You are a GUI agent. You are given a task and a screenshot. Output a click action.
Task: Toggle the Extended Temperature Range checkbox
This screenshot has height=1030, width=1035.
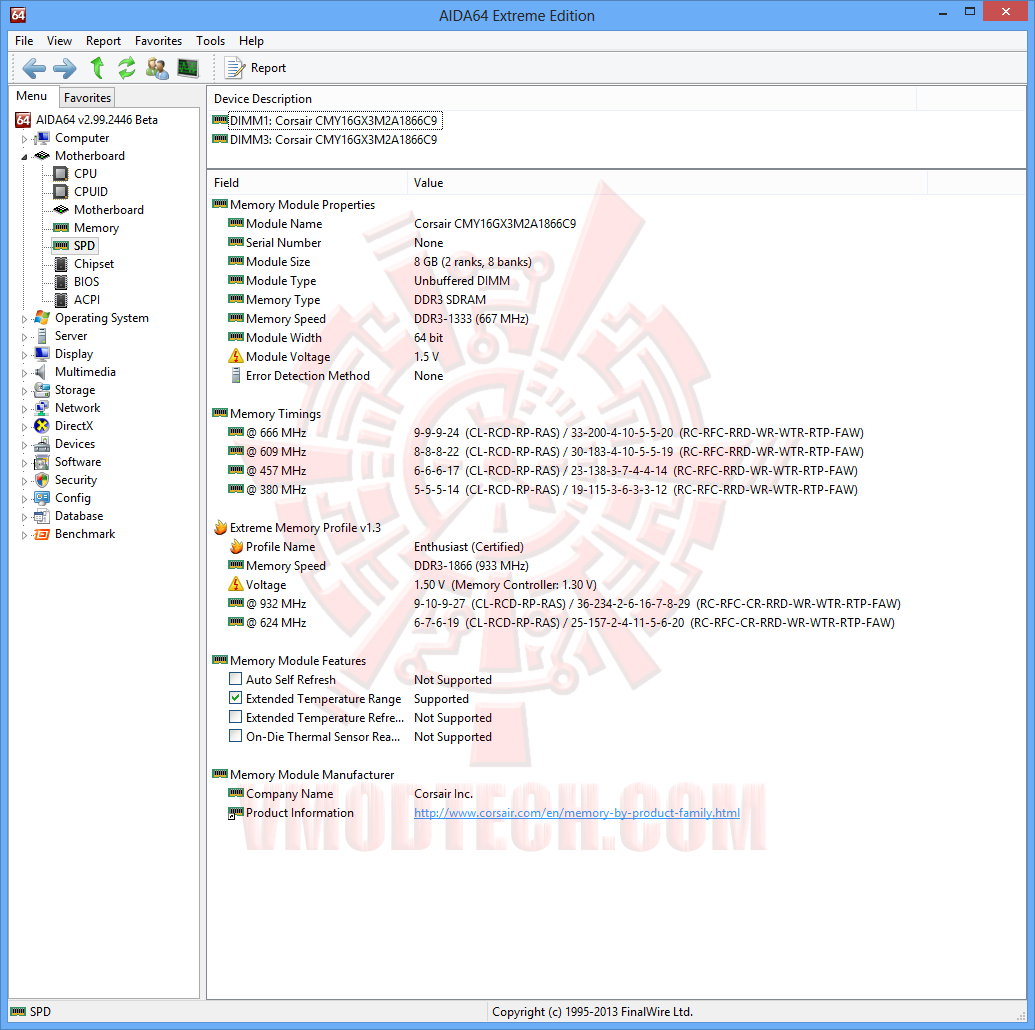click(235, 698)
